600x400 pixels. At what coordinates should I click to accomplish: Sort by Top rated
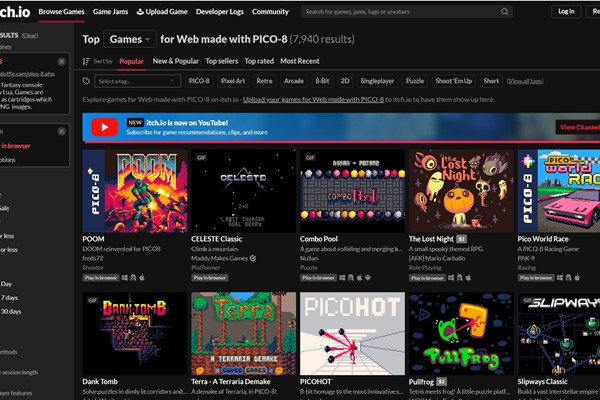pyautogui.click(x=259, y=61)
